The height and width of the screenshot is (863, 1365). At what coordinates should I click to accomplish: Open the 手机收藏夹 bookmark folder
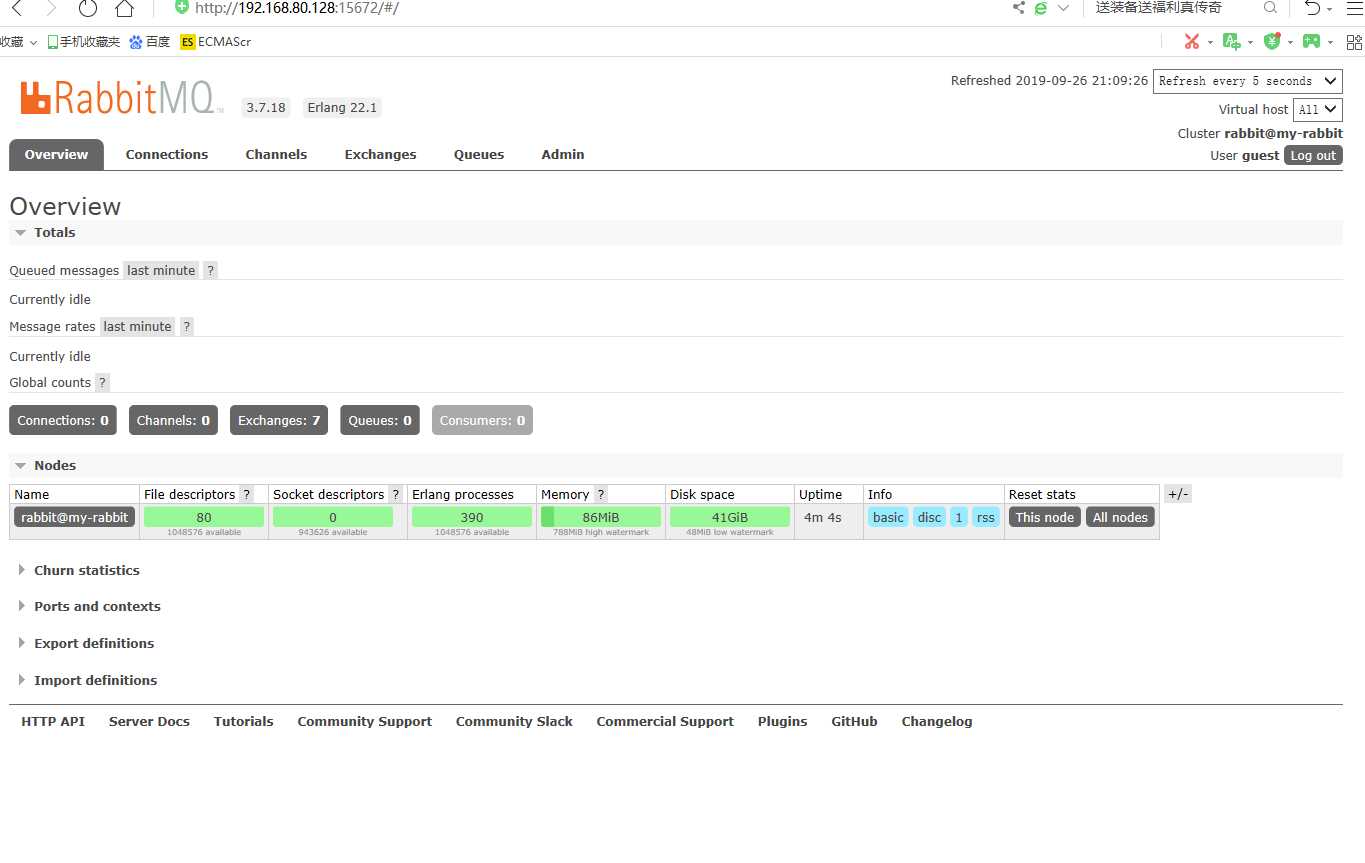click(x=83, y=42)
